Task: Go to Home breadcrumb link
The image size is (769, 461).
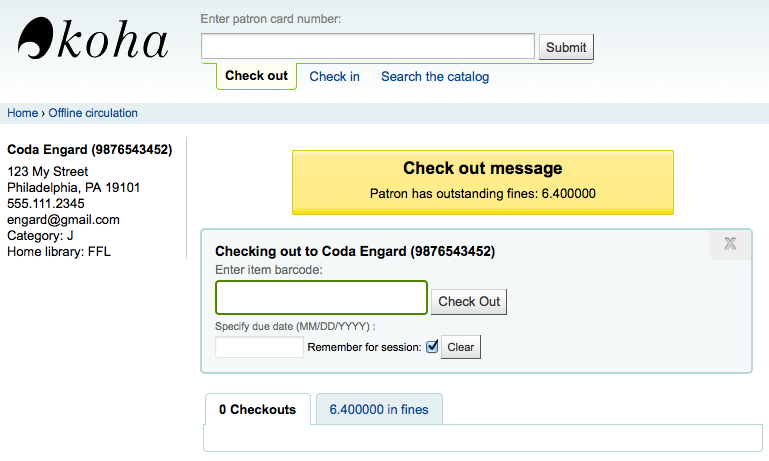Action: click(22, 113)
